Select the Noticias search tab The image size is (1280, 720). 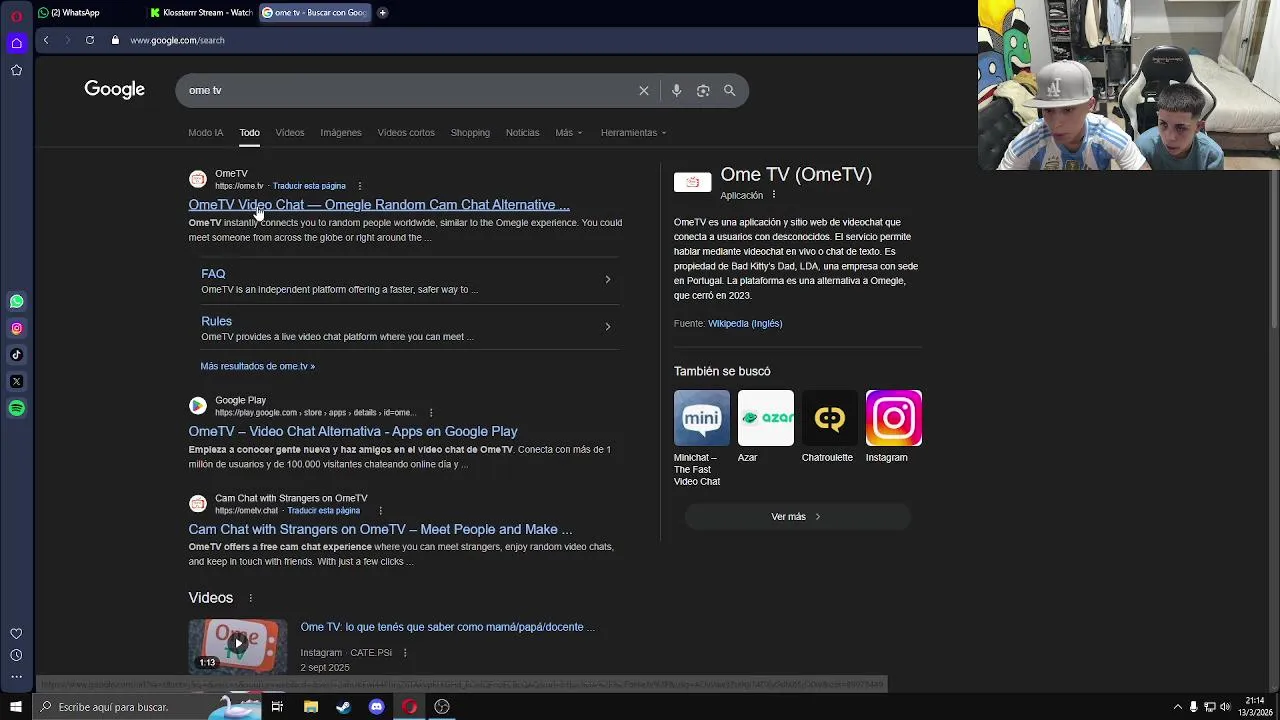[x=522, y=133]
